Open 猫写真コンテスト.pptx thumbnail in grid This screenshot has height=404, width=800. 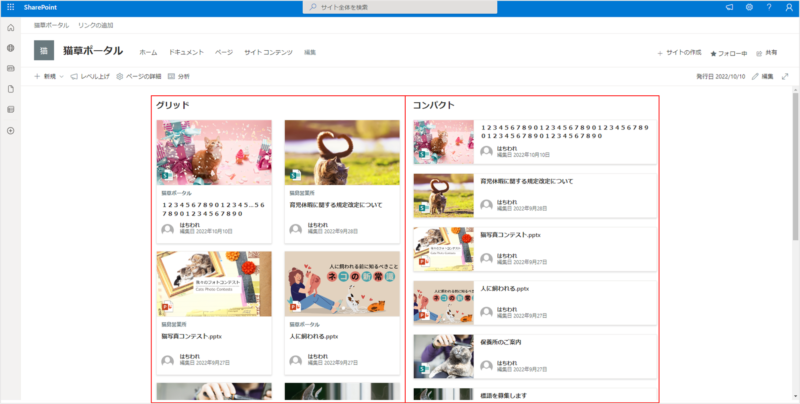pos(214,284)
